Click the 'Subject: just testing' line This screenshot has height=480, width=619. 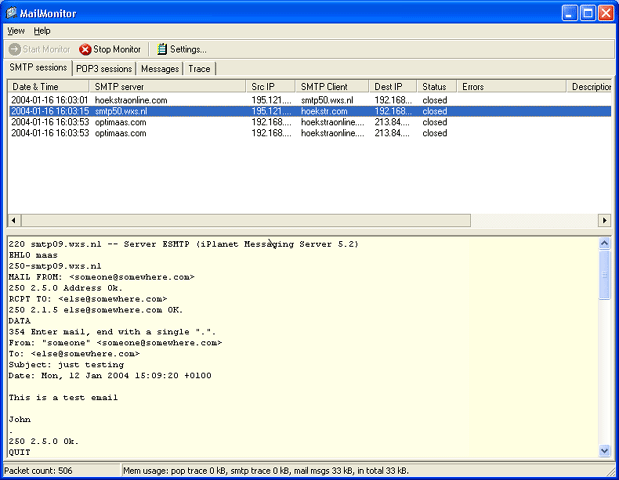click(x=66, y=365)
